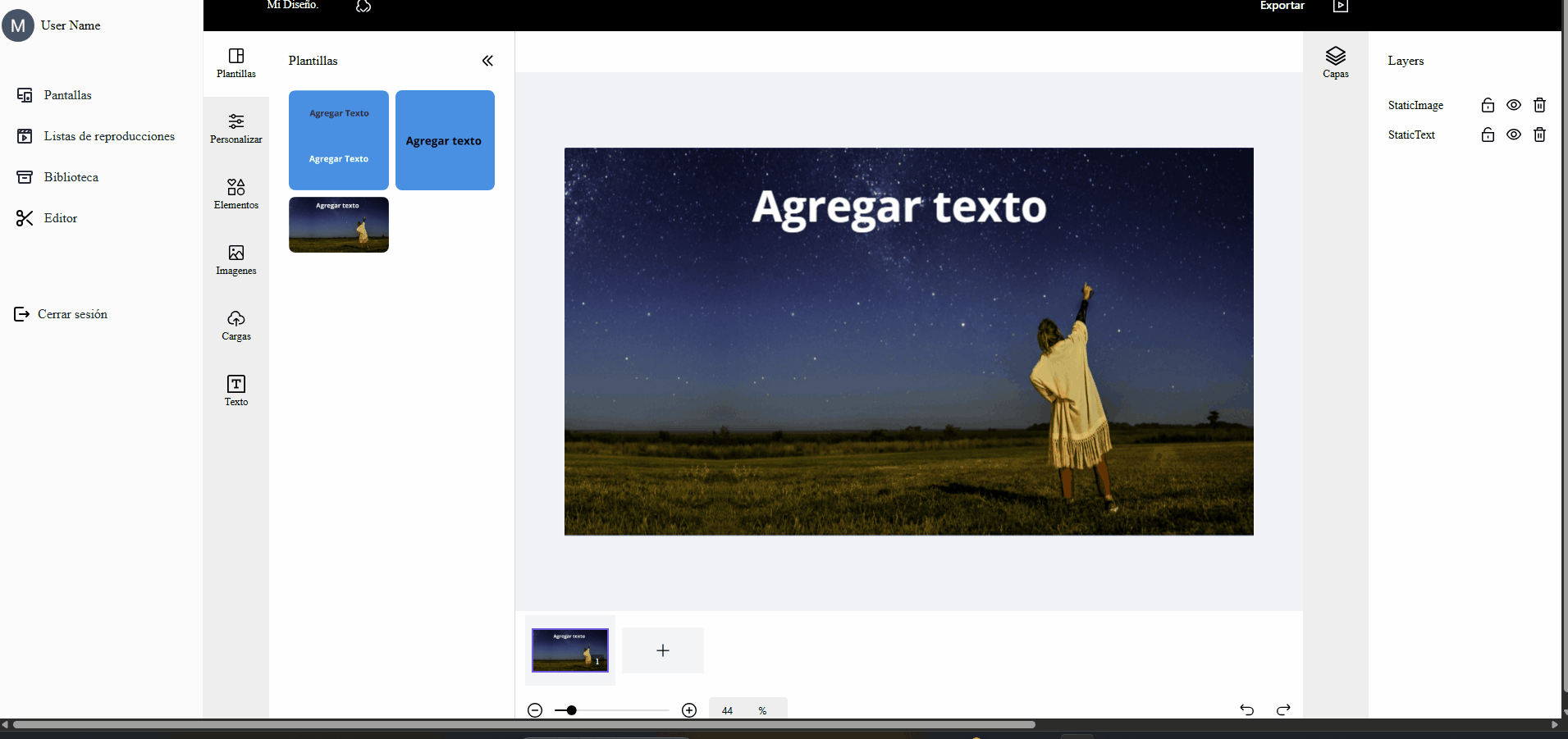Open the Personalizar settings panel

click(236, 129)
